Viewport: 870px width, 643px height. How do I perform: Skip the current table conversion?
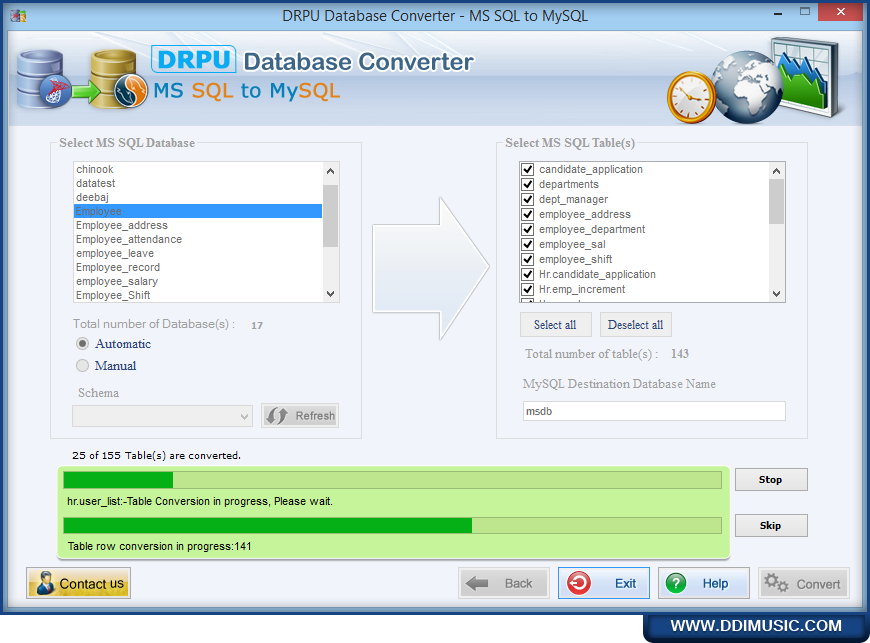point(771,525)
